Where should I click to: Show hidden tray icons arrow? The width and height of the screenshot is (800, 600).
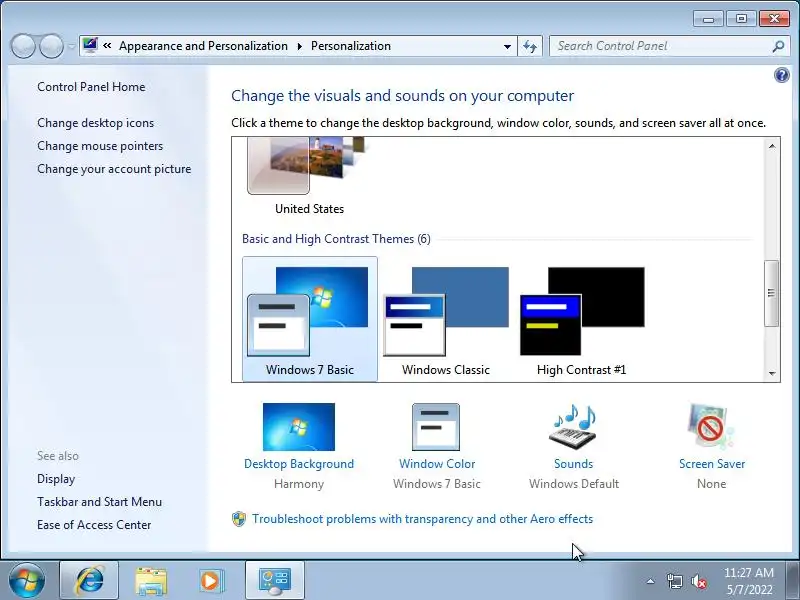coord(651,581)
